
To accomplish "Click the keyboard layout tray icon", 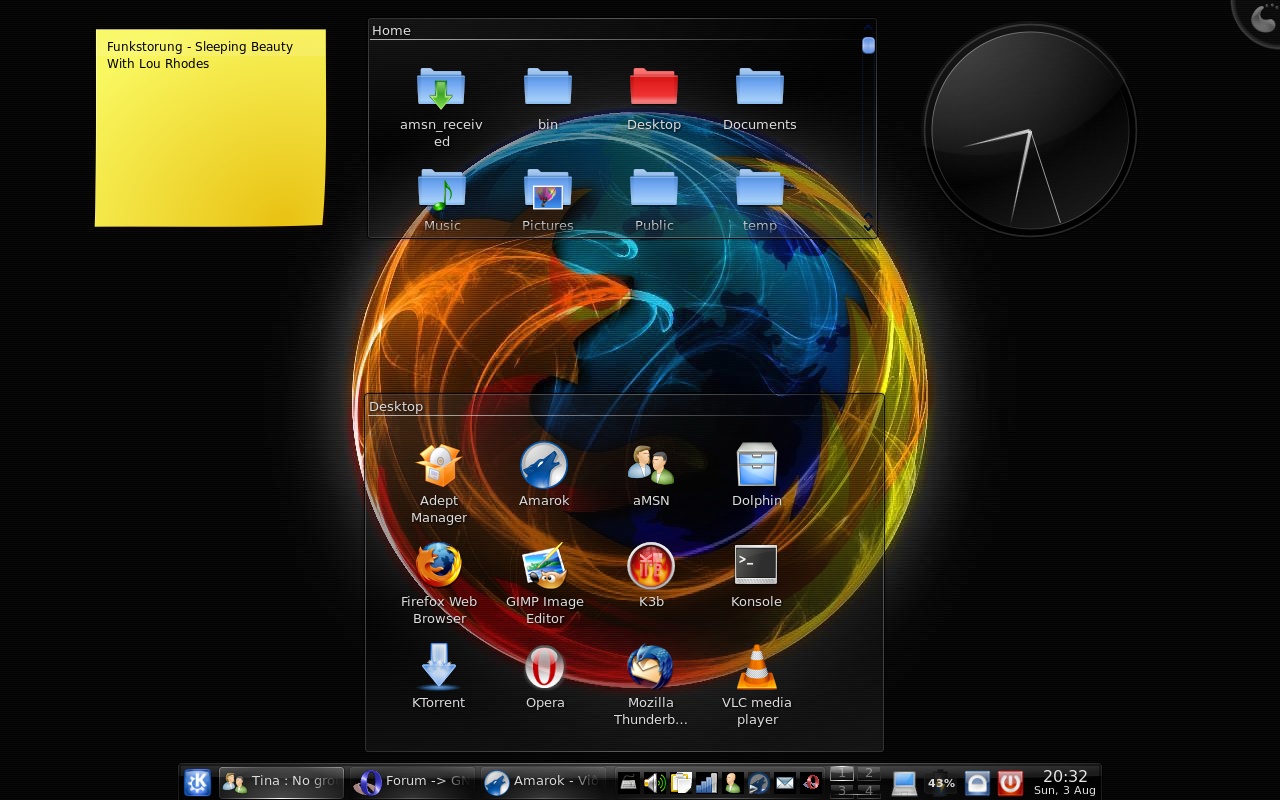I will (x=628, y=783).
